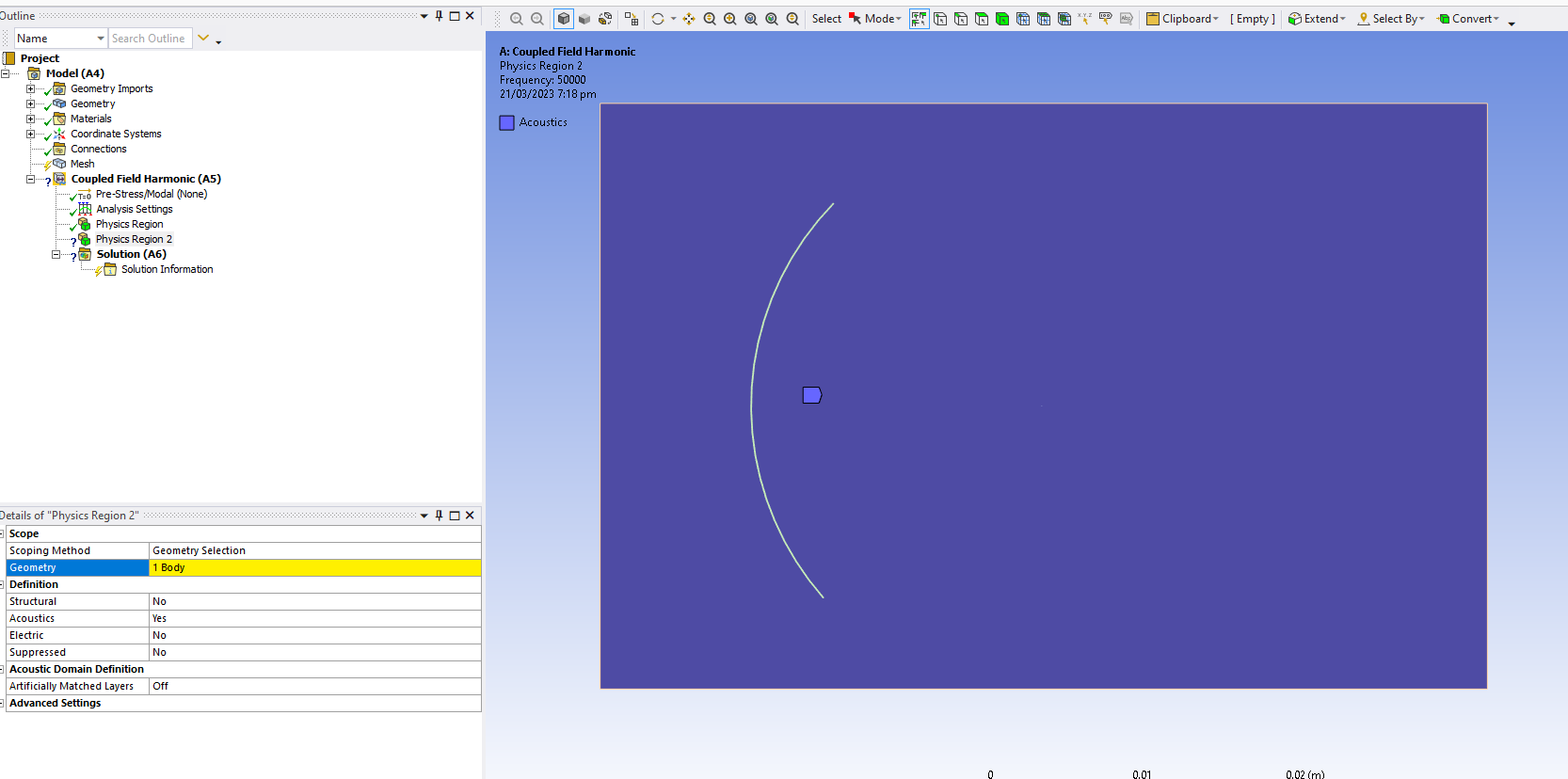Viewport: 1568px width, 779px height.
Task: Focus the Search Outline field
Action: tap(151, 39)
